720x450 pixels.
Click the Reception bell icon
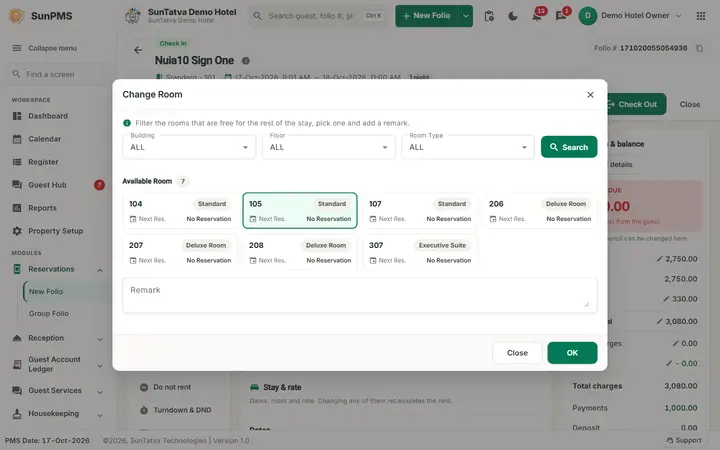point(17,338)
